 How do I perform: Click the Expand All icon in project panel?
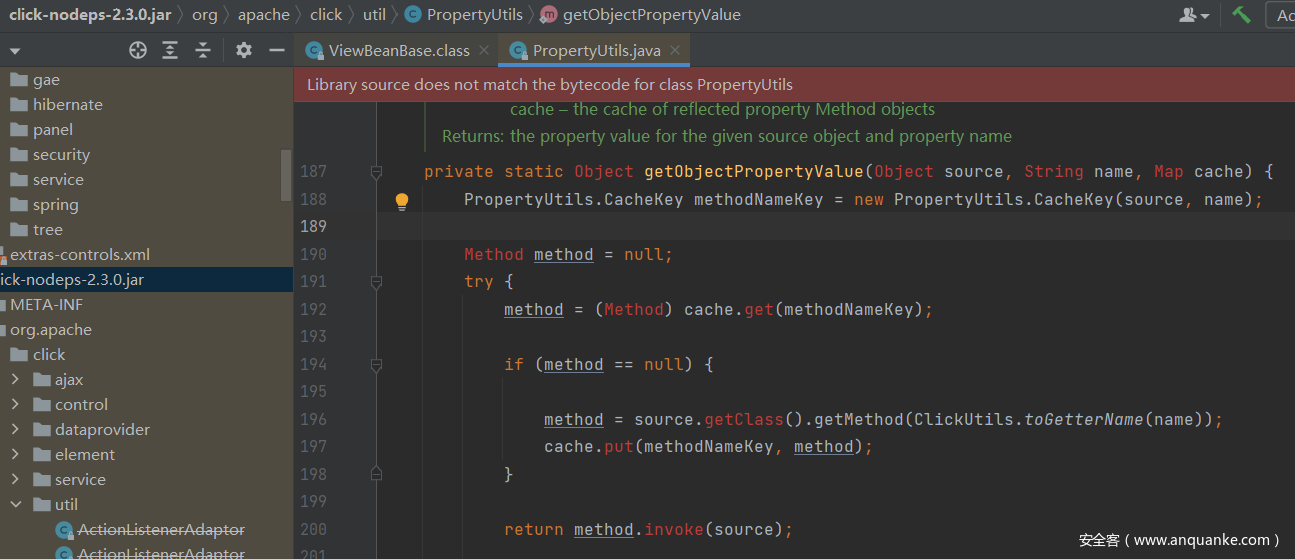click(171, 50)
